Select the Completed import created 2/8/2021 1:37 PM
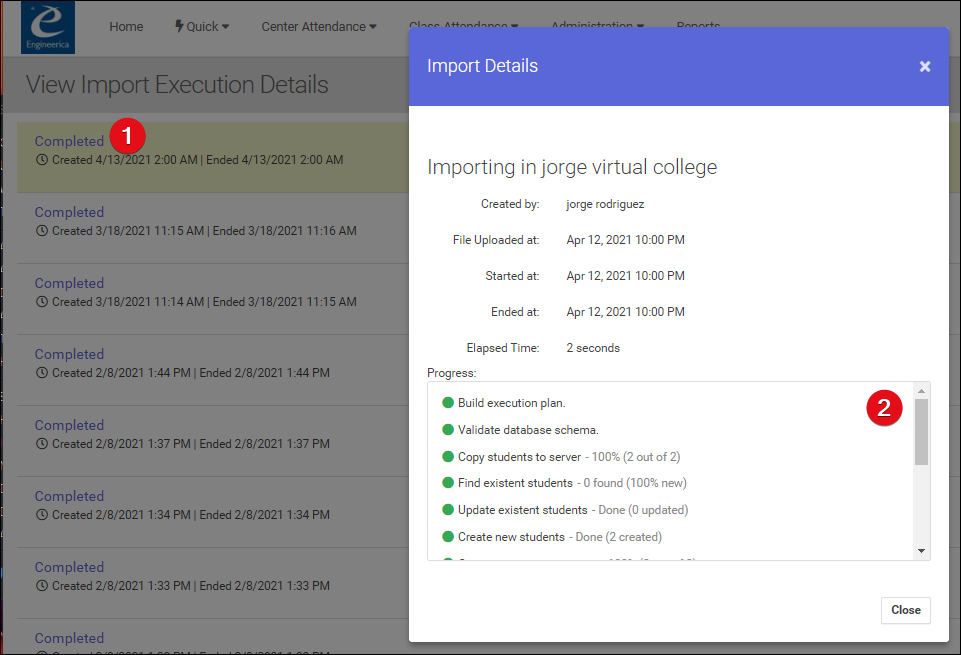 coord(69,425)
